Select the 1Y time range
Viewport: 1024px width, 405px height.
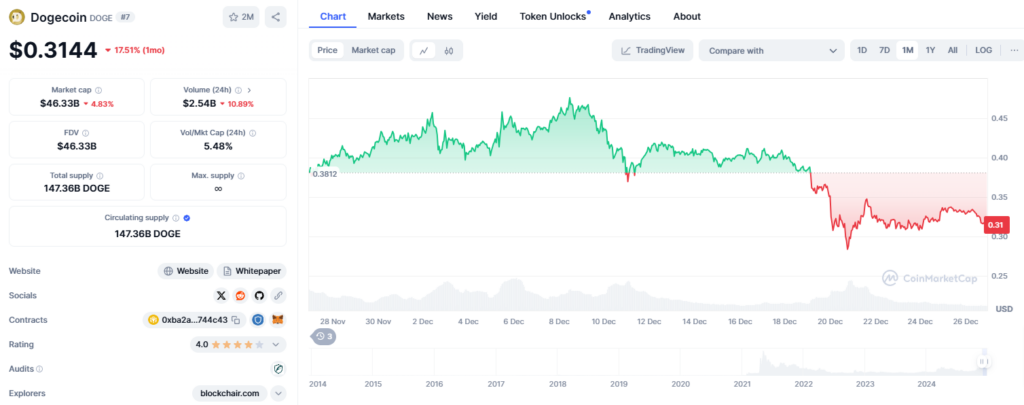[930, 51]
